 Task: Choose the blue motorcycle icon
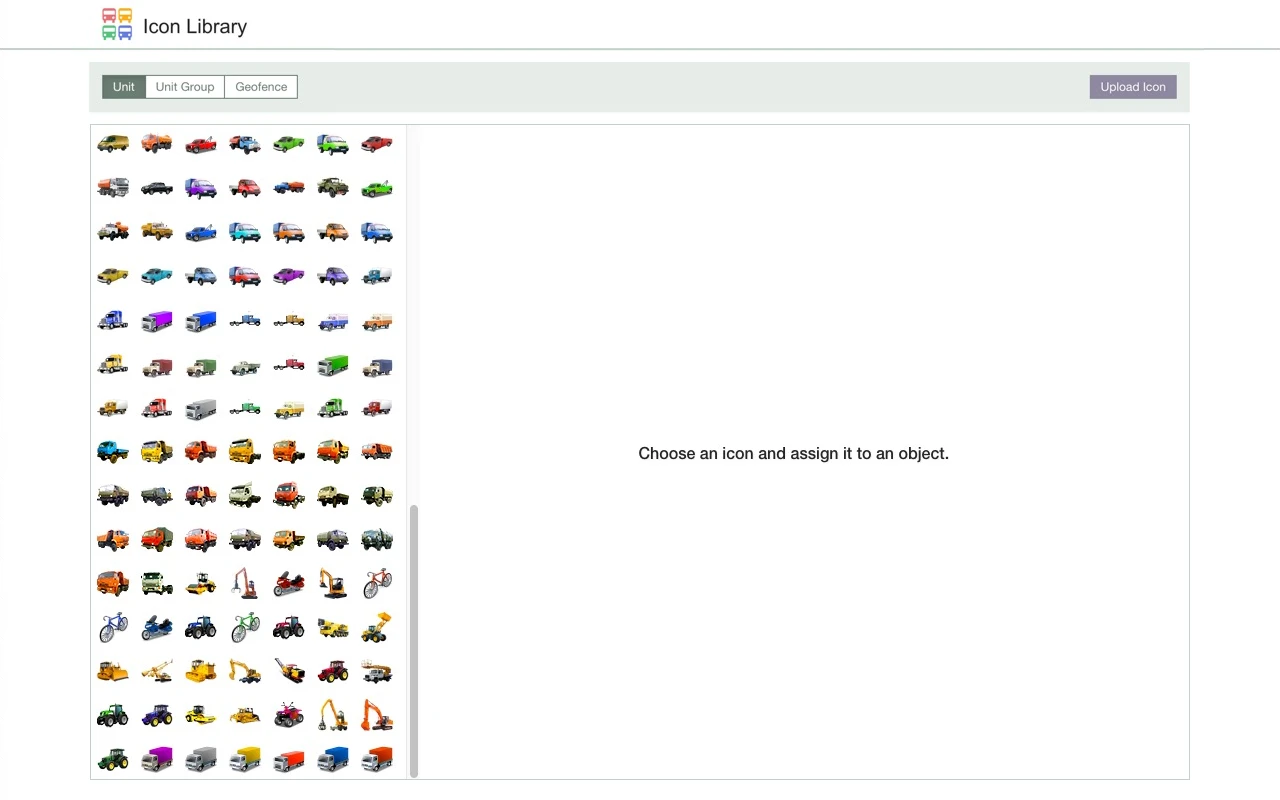click(157, 627)
